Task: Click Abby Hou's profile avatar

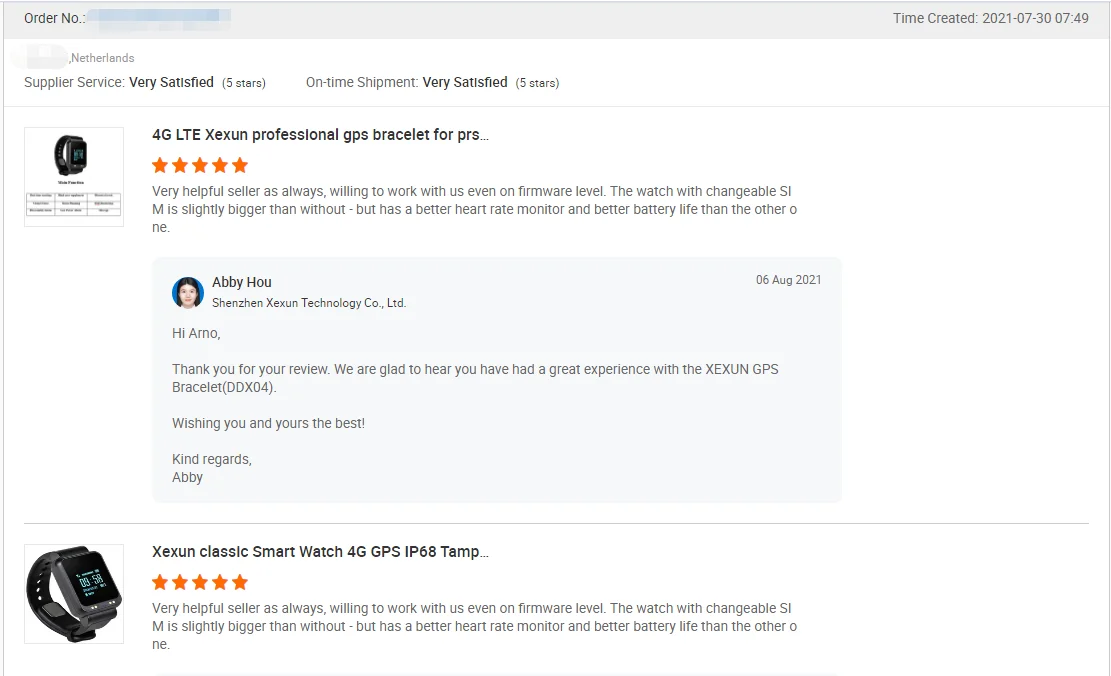Action: tap(188, 292)
